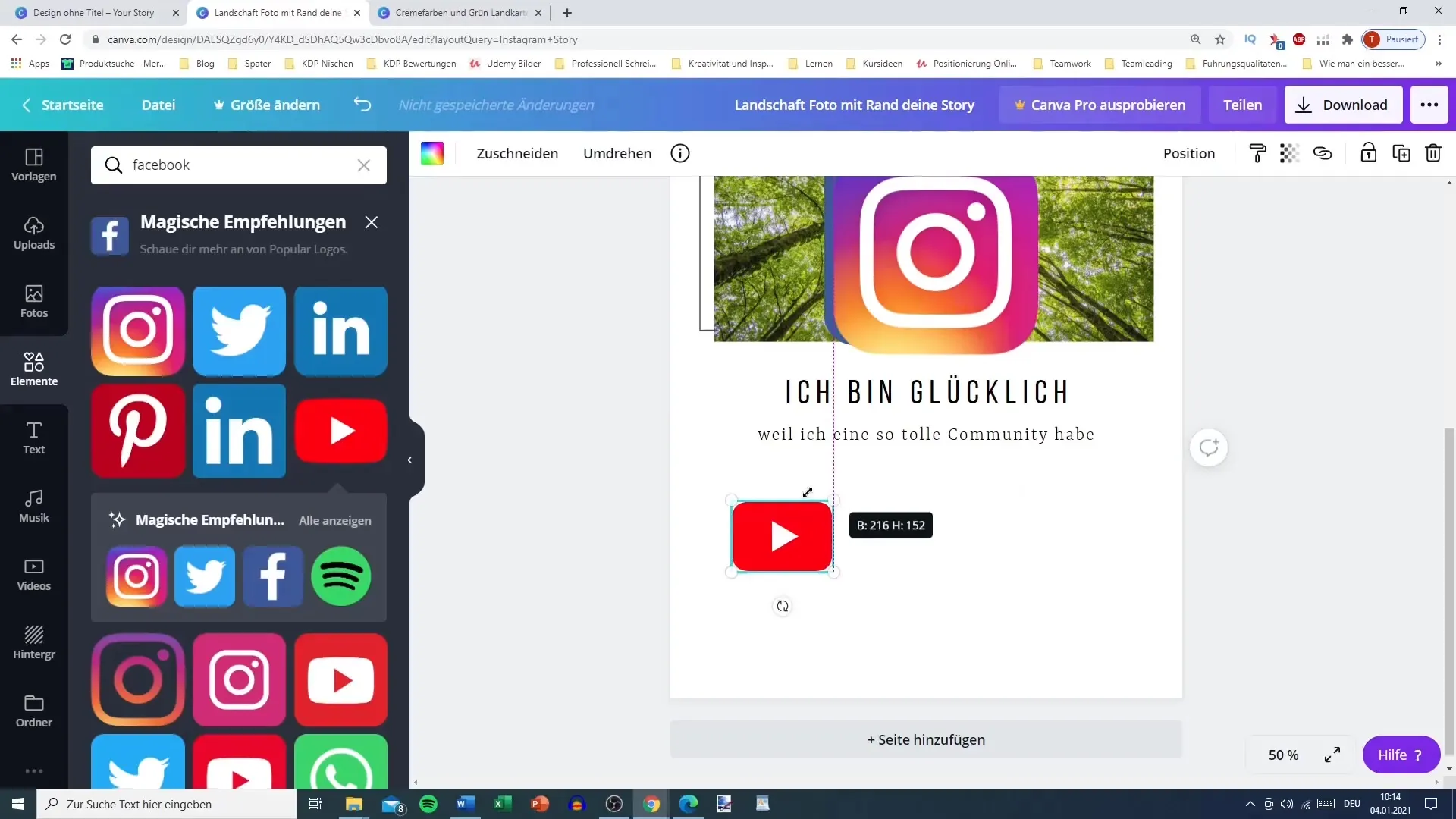Add the pink Instagram logo thumbnail
This screenshot has height=819, width=1456.
click(239, 680)
